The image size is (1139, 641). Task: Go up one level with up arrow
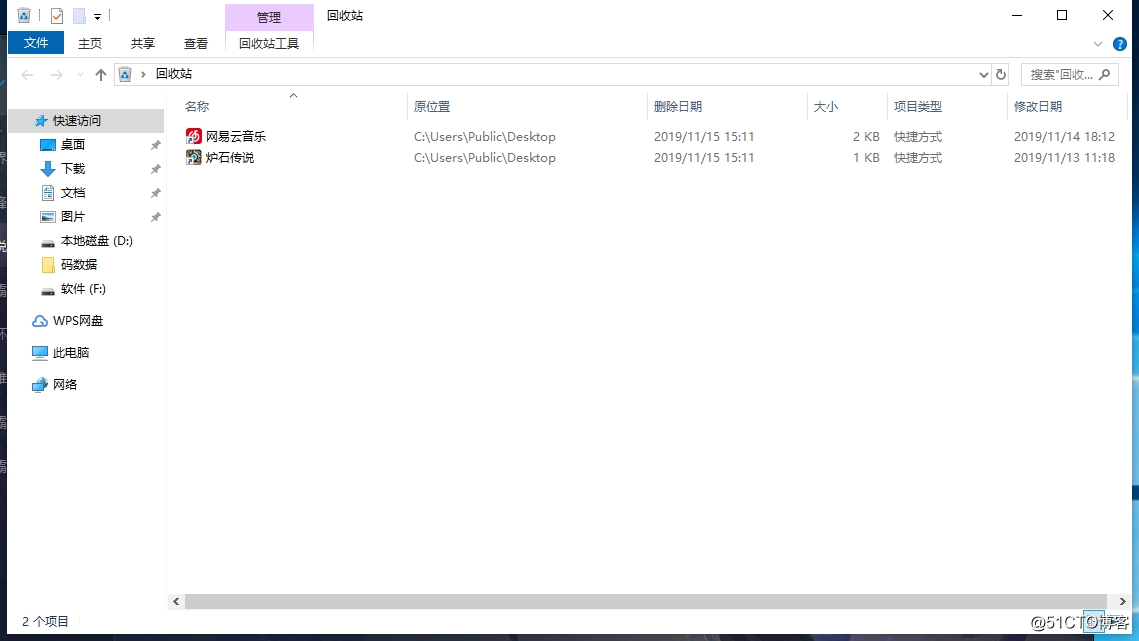point(101,74)
